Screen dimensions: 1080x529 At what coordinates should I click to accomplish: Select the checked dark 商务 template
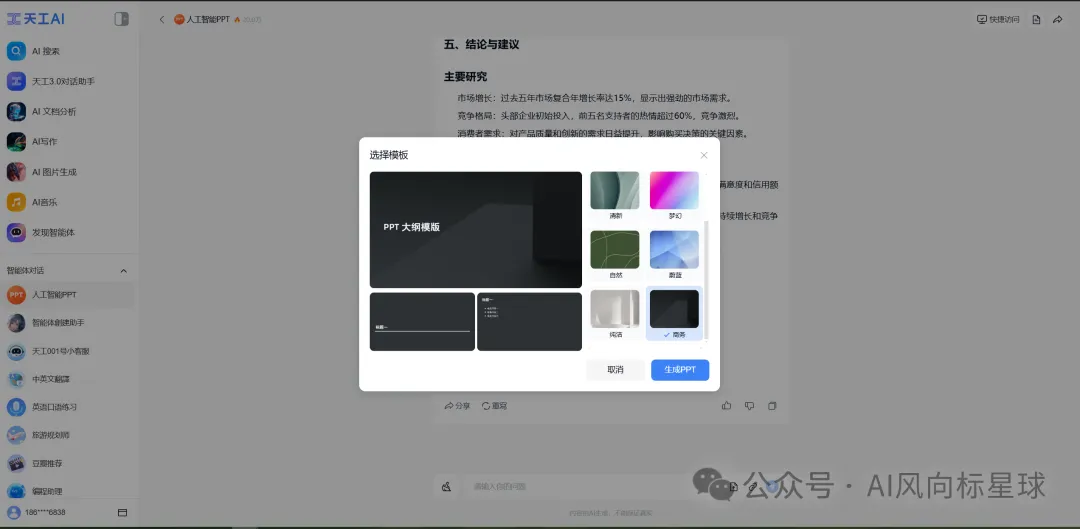674,313
